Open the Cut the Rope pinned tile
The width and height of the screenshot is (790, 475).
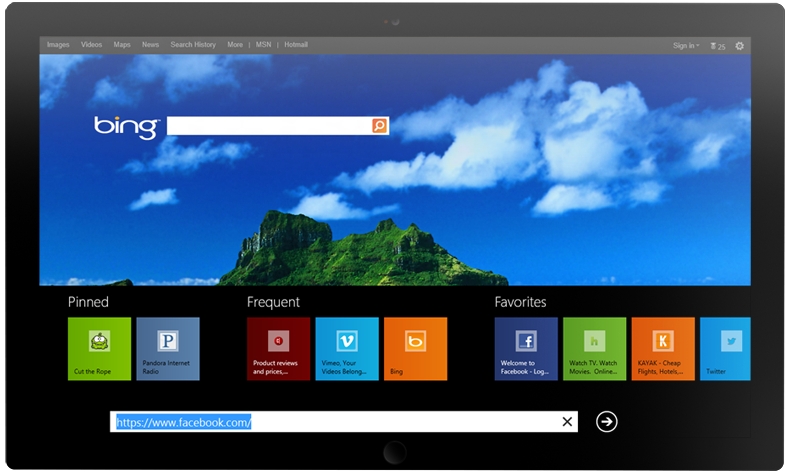[x=99, y=349]
